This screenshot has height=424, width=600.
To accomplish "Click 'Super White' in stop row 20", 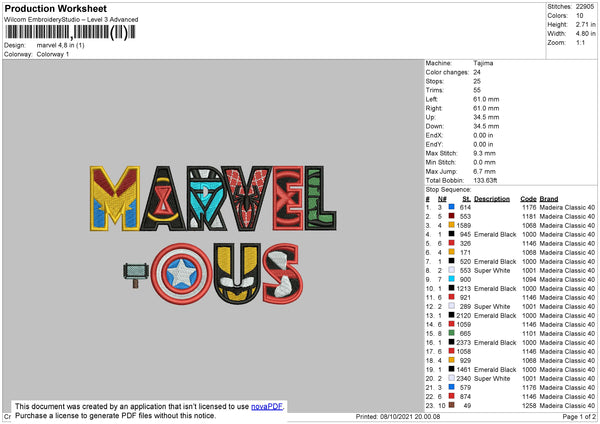I will (492, 378).
